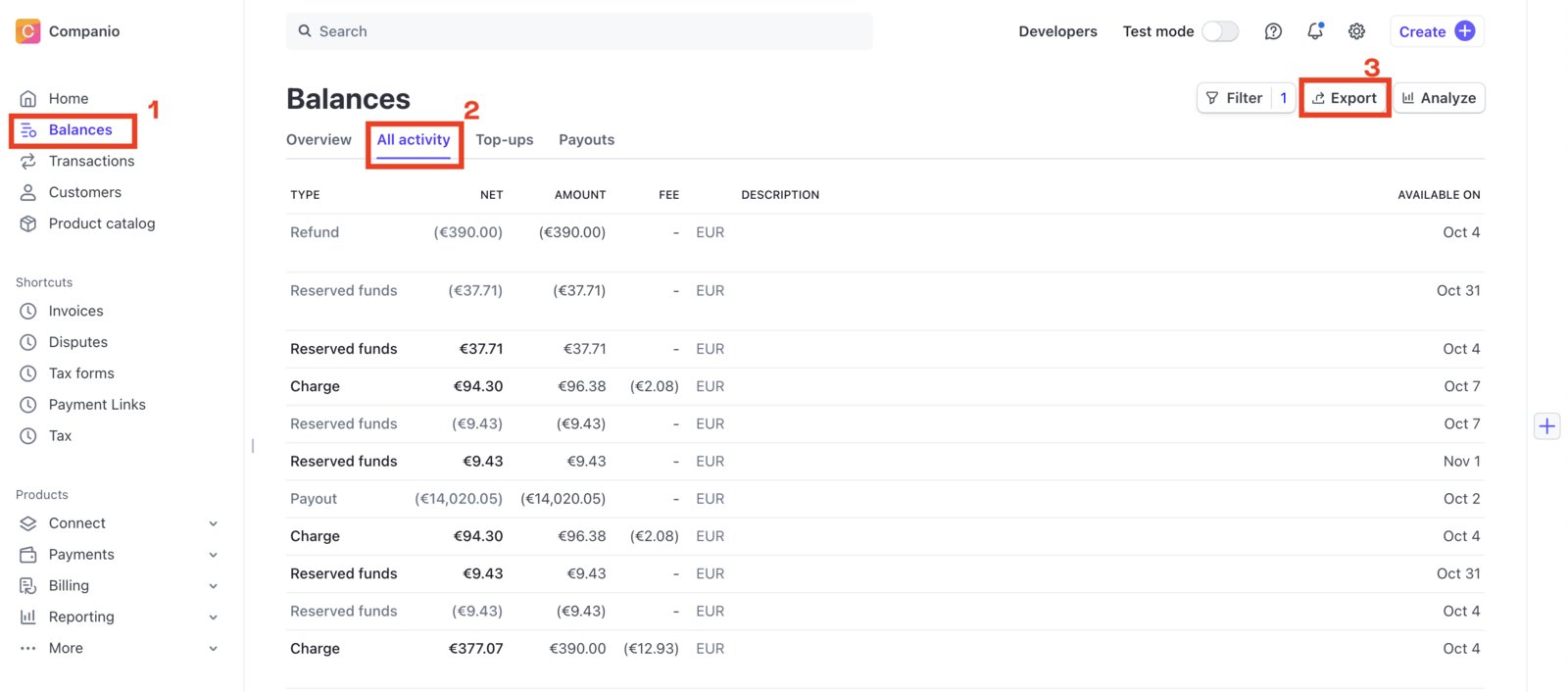
Task: Click the DESCRIPTION column header
Action: [x=780, y=195]
